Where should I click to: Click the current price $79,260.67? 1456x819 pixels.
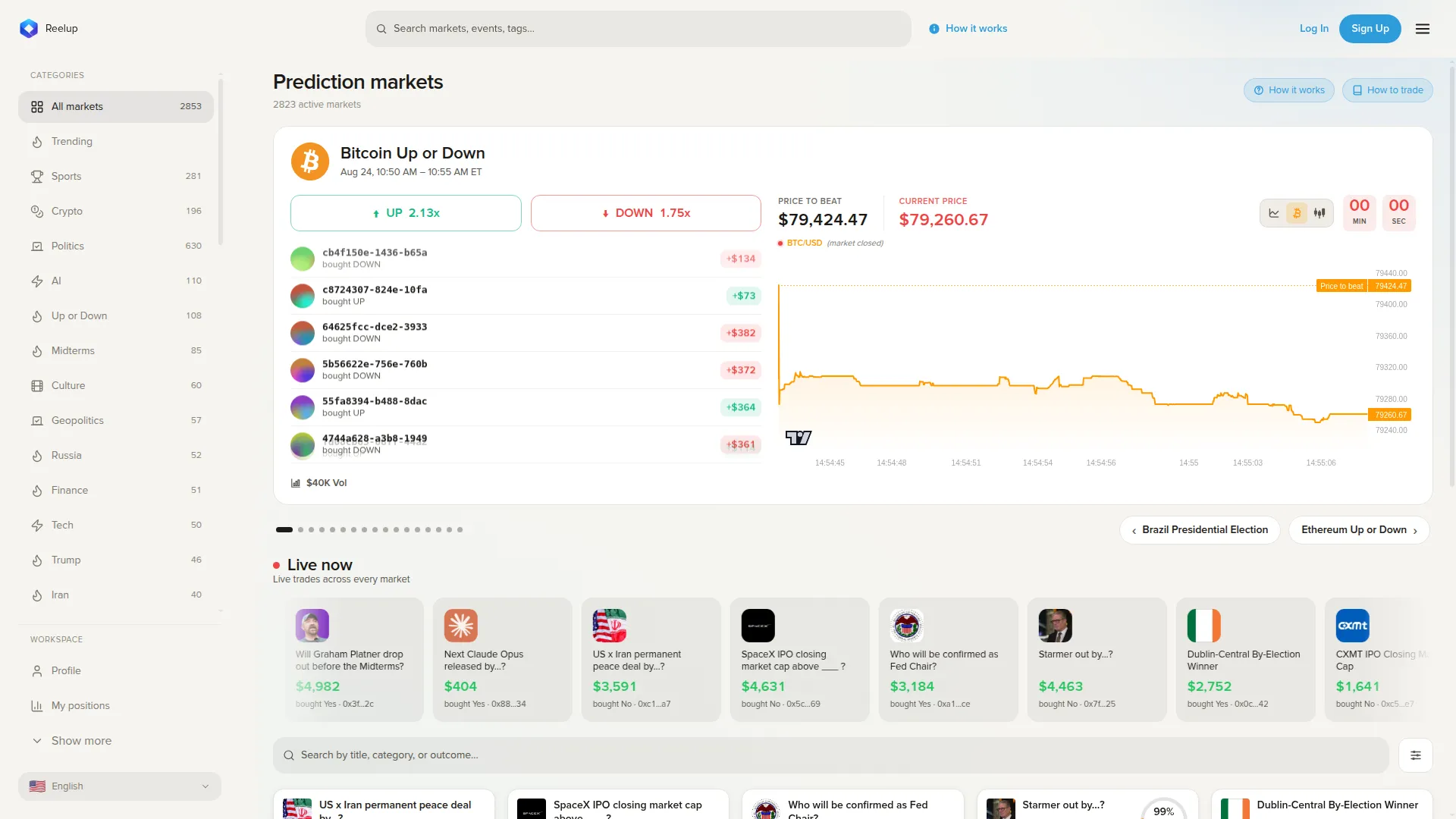coord(943,220)
